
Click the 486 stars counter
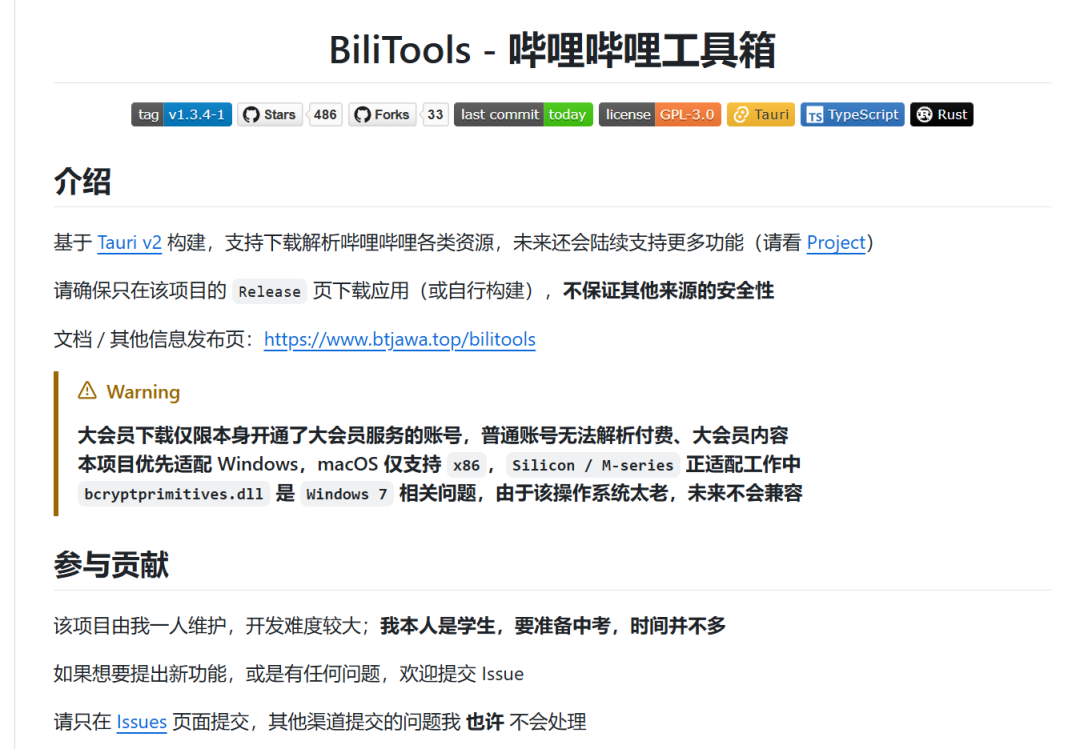point(324,114)
